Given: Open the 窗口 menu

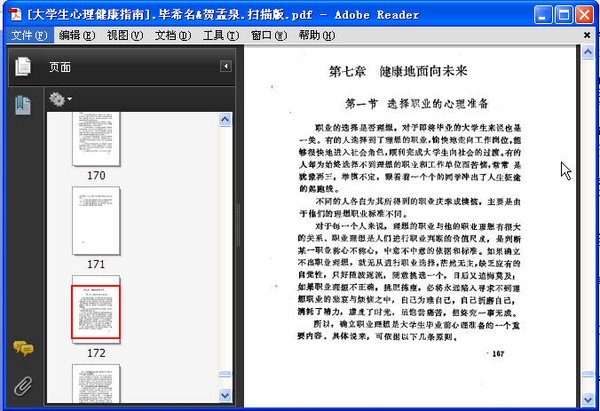Looking at the screenshot, I should coord(269,36).
